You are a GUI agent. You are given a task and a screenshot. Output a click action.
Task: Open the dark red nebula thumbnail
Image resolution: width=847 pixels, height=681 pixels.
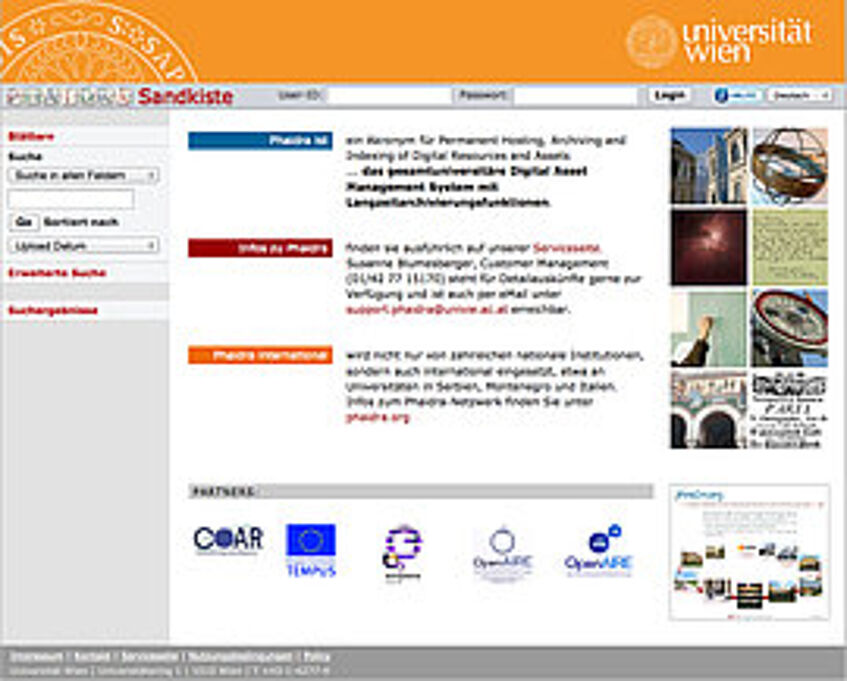pos(709,247)
